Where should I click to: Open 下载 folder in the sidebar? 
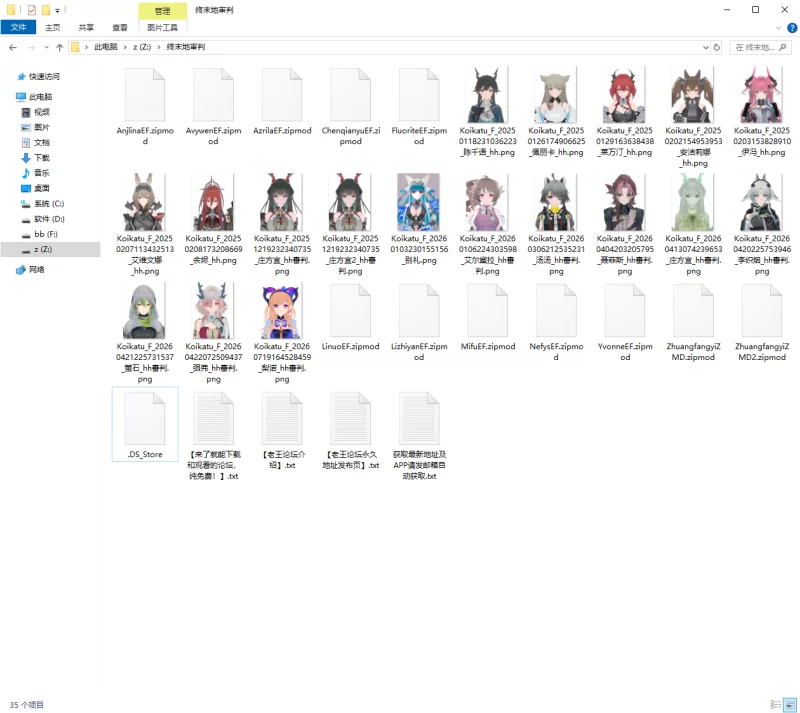(42, 158)
